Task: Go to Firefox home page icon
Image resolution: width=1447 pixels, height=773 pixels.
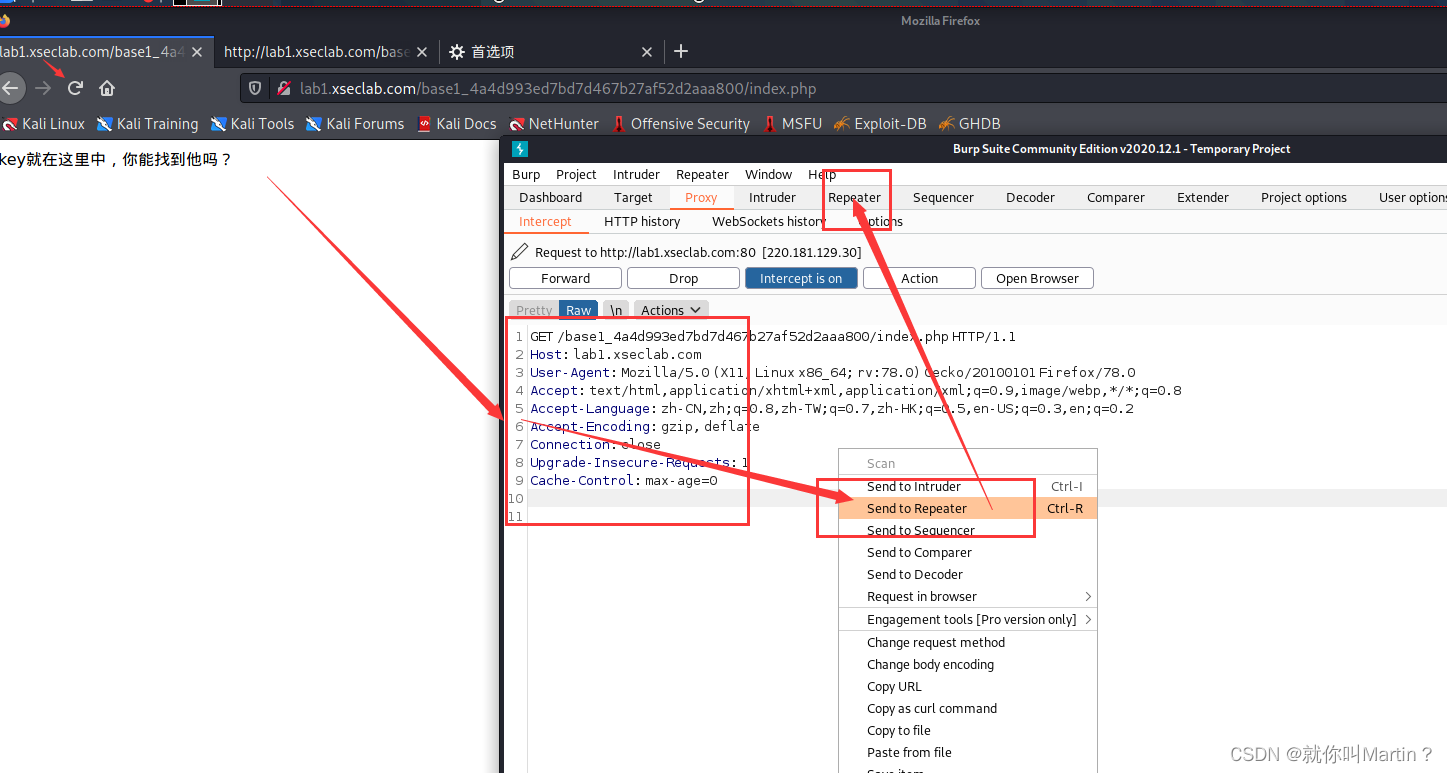Action: 107,88
